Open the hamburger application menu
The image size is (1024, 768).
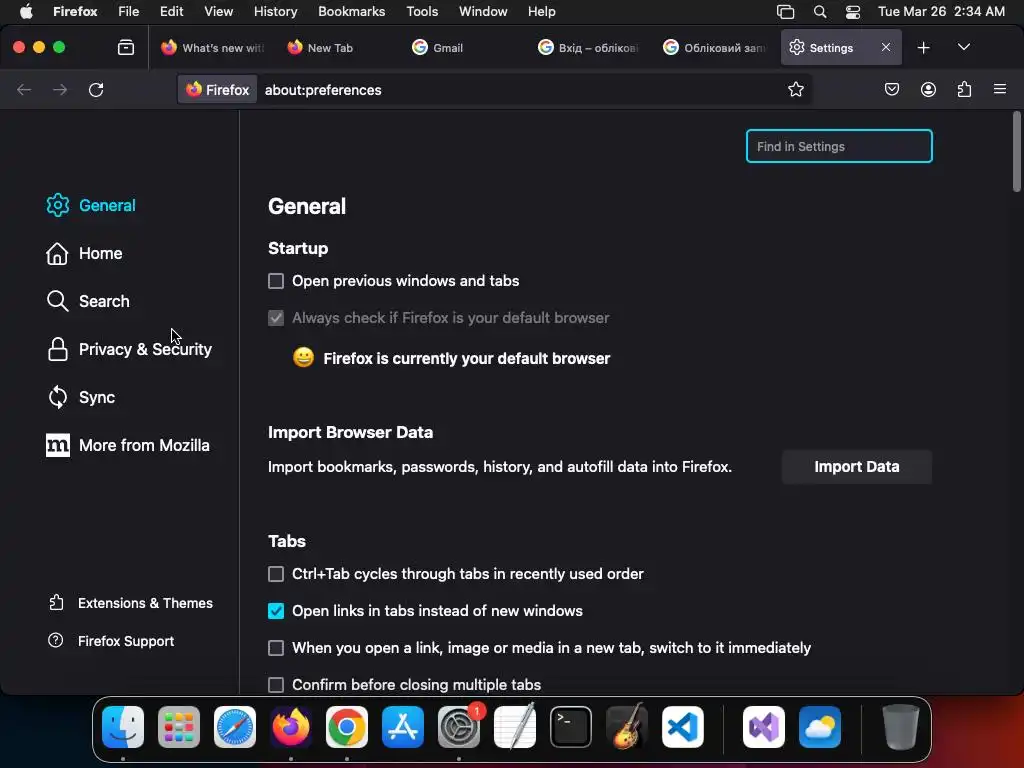1000,89
